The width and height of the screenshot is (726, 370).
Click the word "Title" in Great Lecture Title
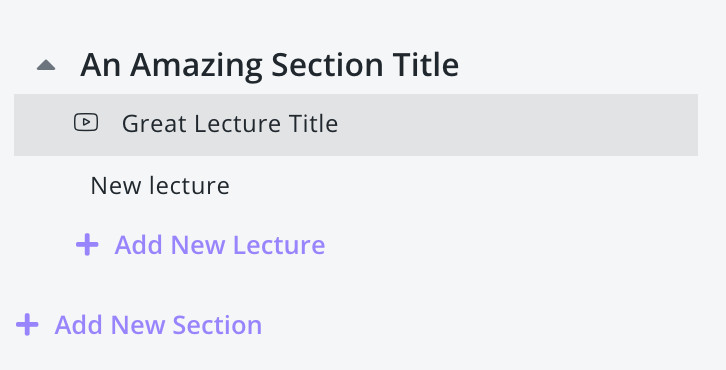(x=313, y=124)
